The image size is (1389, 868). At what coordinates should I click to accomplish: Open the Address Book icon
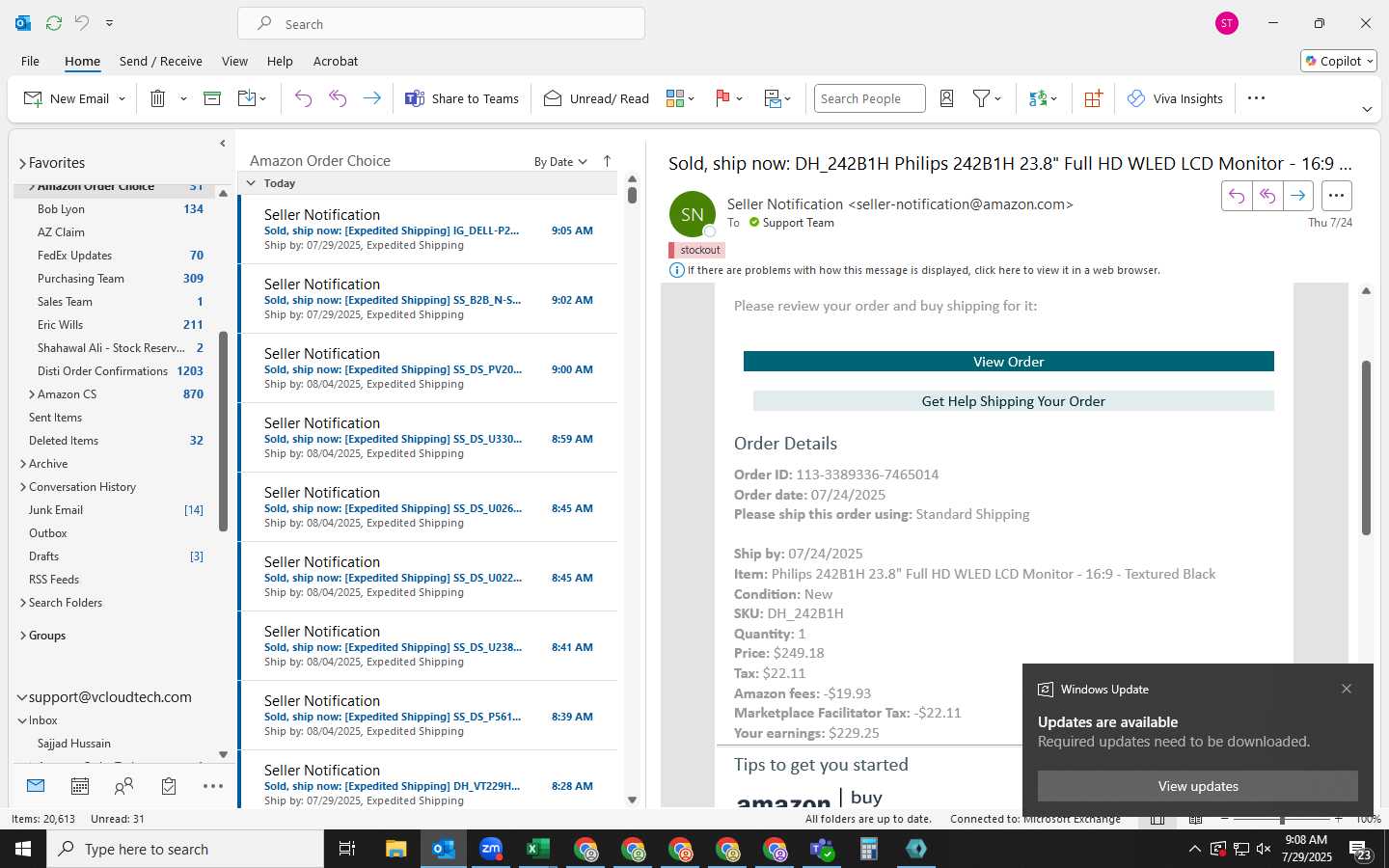click(946, 98)
